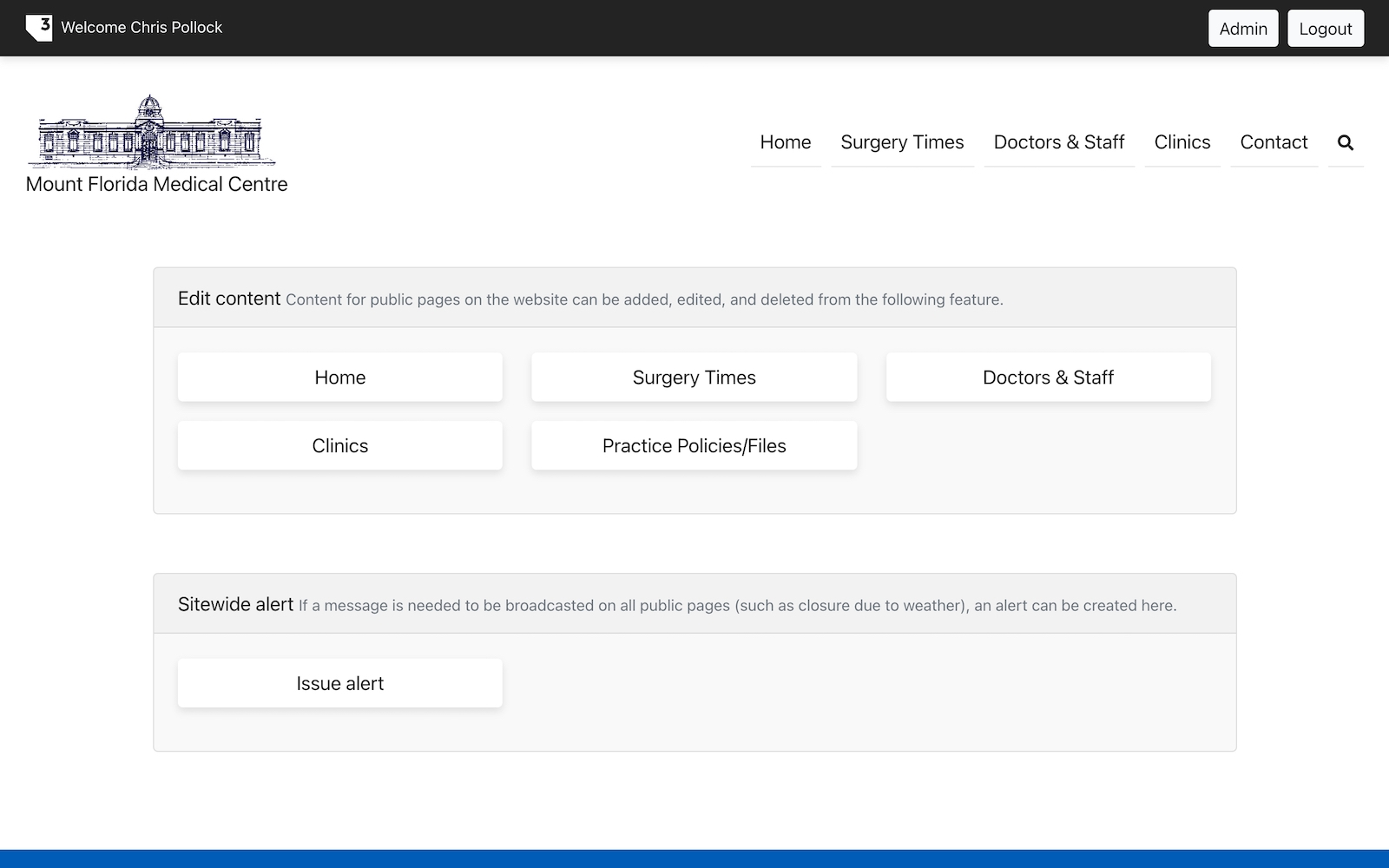
Task: Edit Practice Policies/Files content
Action: (694, 445)
